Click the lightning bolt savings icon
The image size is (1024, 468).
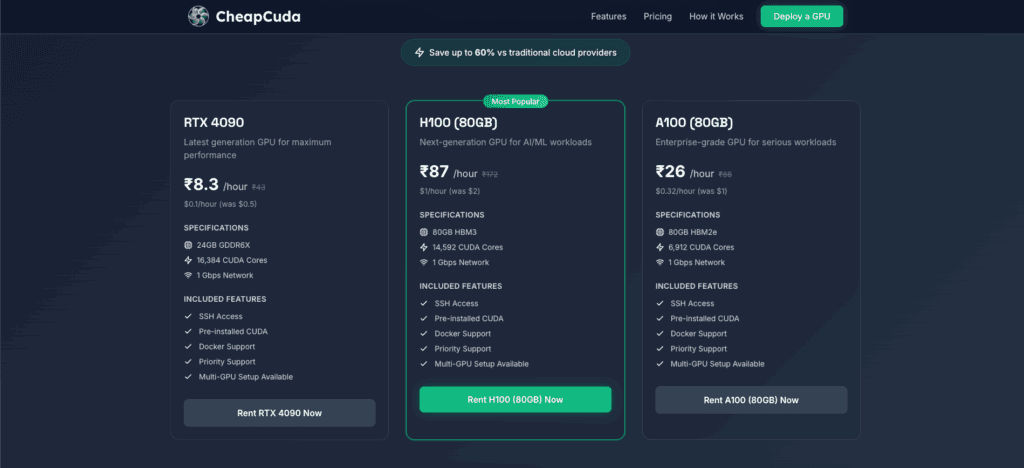(419, 52)
